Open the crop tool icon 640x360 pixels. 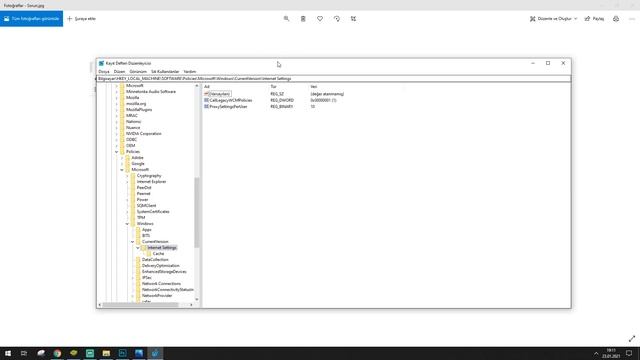coord(353,19)
